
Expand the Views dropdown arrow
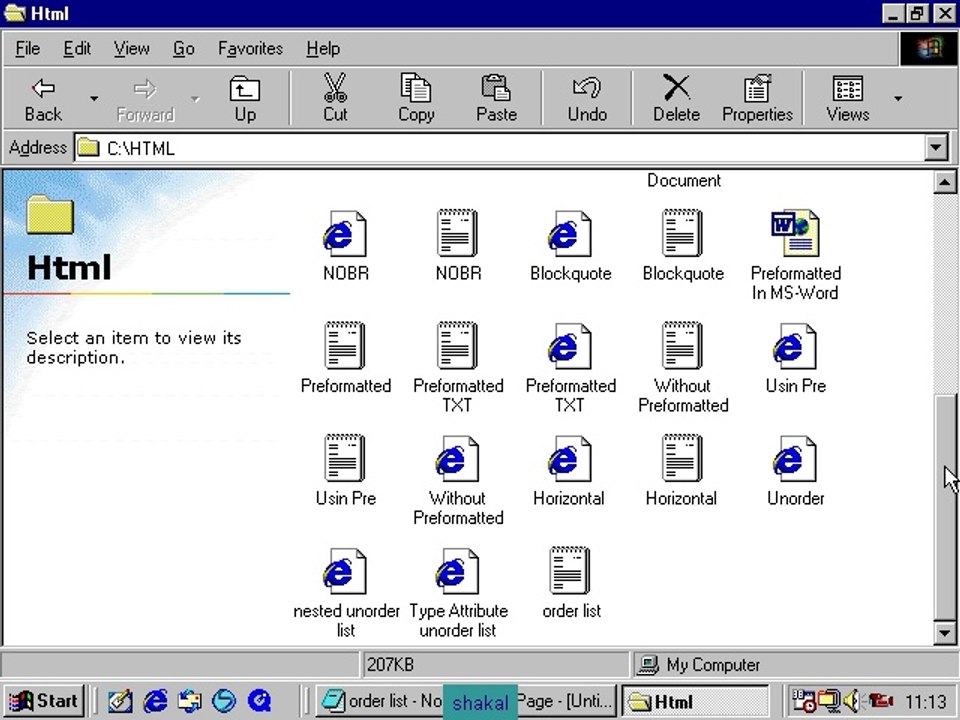(x=898, y=98)
